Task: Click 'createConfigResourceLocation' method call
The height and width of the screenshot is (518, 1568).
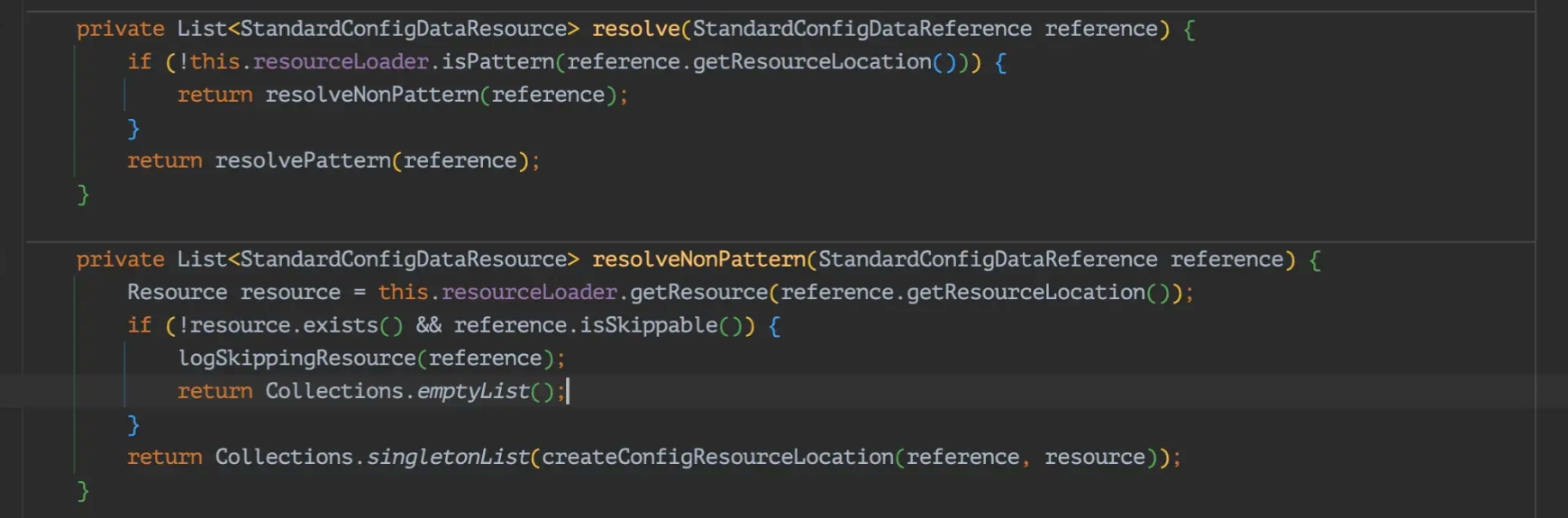Action: point(717,457)
